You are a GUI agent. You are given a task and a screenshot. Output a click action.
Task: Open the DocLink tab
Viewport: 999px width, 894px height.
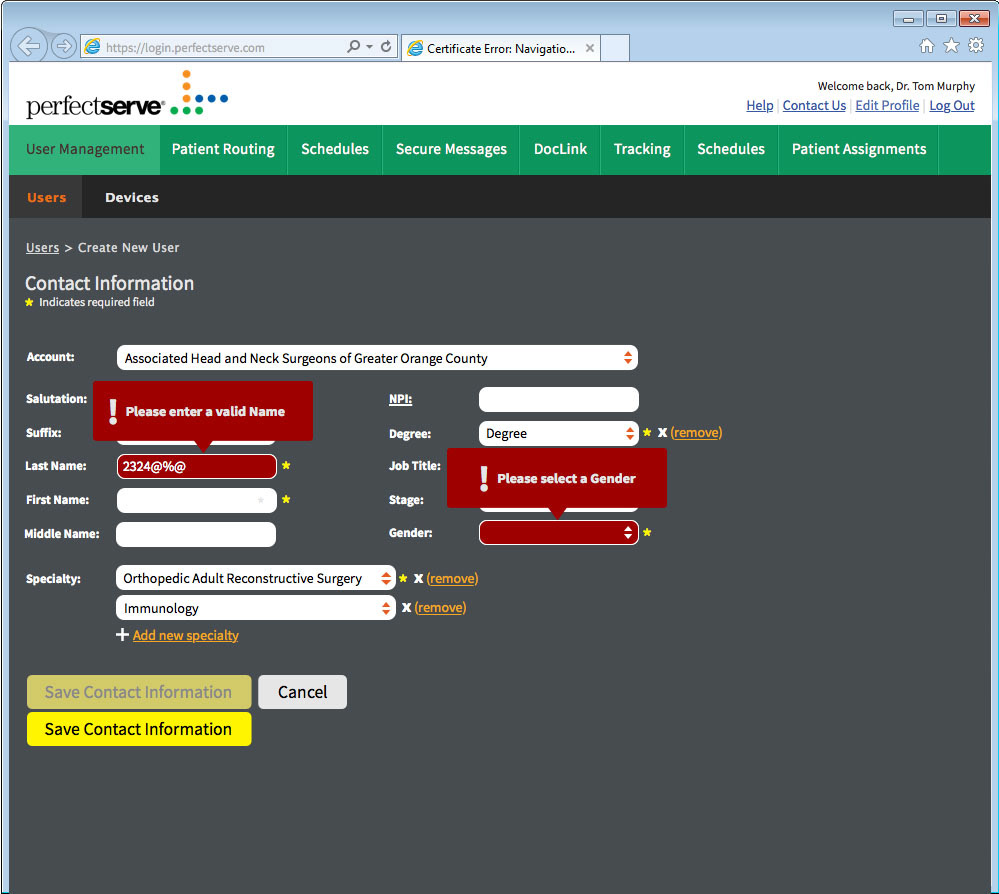(x=560, y=149)
